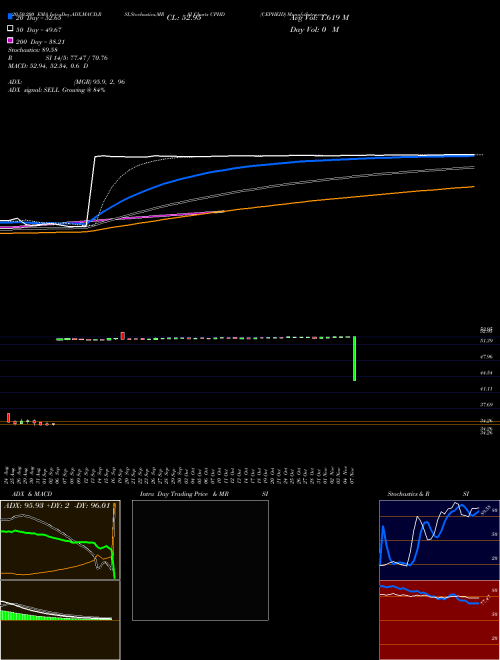Select the '200 Day - 38.21' label
500x660 pixels.
[40, 42]
